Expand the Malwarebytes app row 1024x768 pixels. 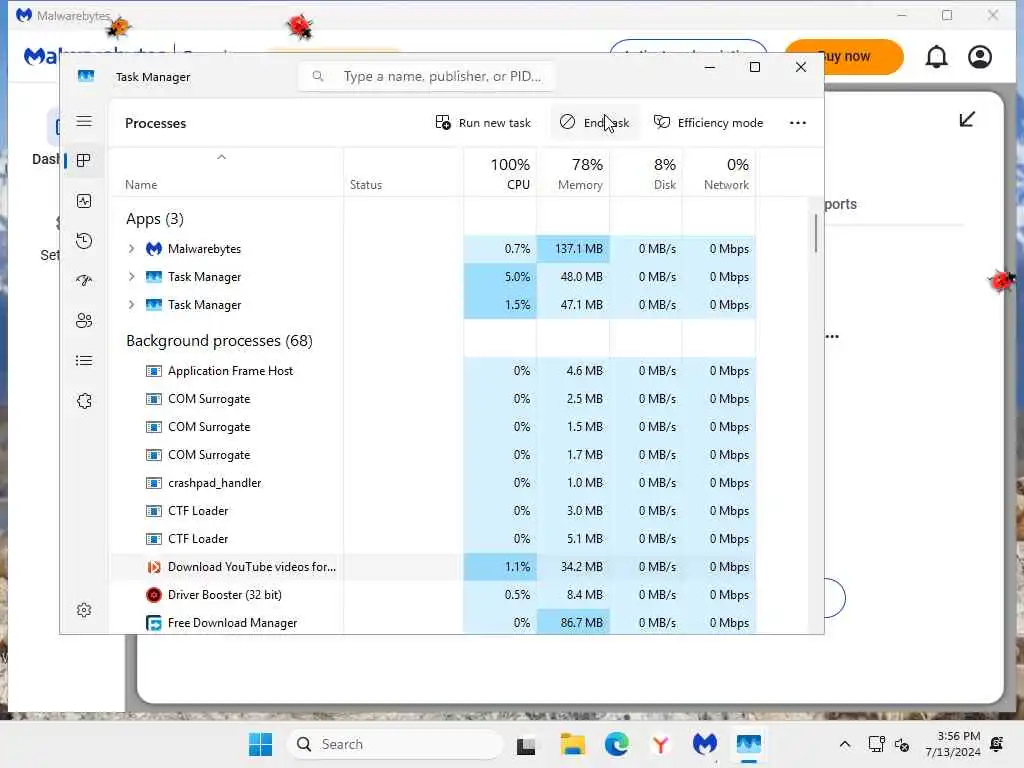point(131,249)
